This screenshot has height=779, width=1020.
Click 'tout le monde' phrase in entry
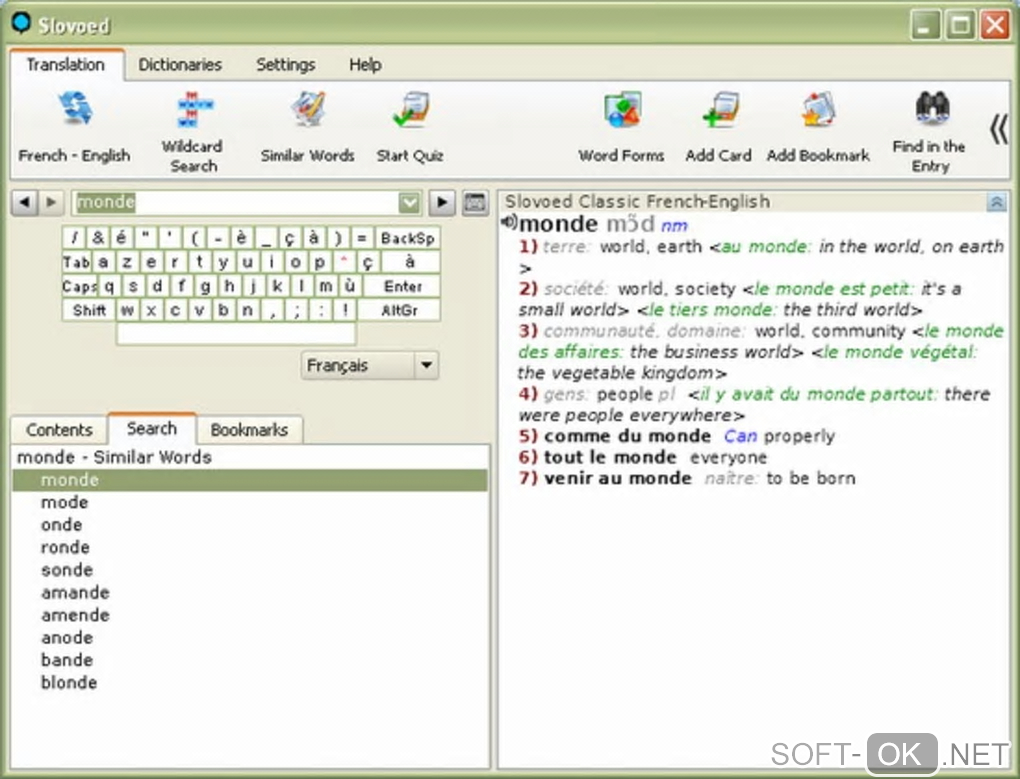610,457
